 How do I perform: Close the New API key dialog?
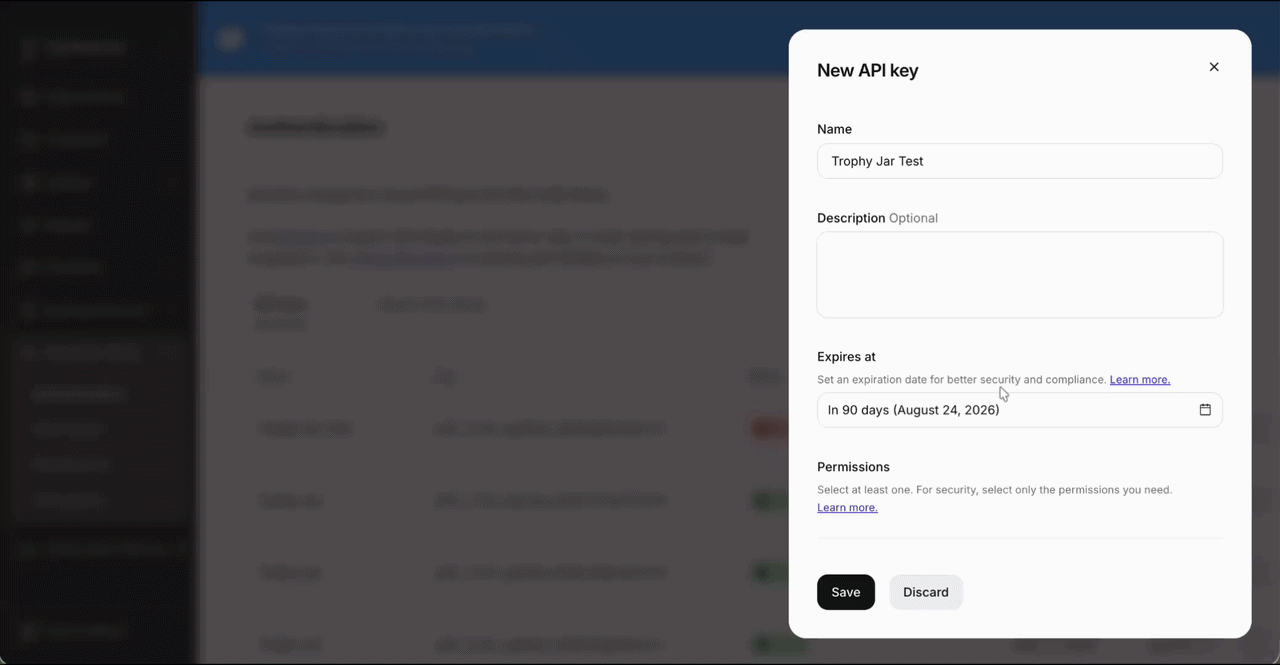click(1214, 67)
